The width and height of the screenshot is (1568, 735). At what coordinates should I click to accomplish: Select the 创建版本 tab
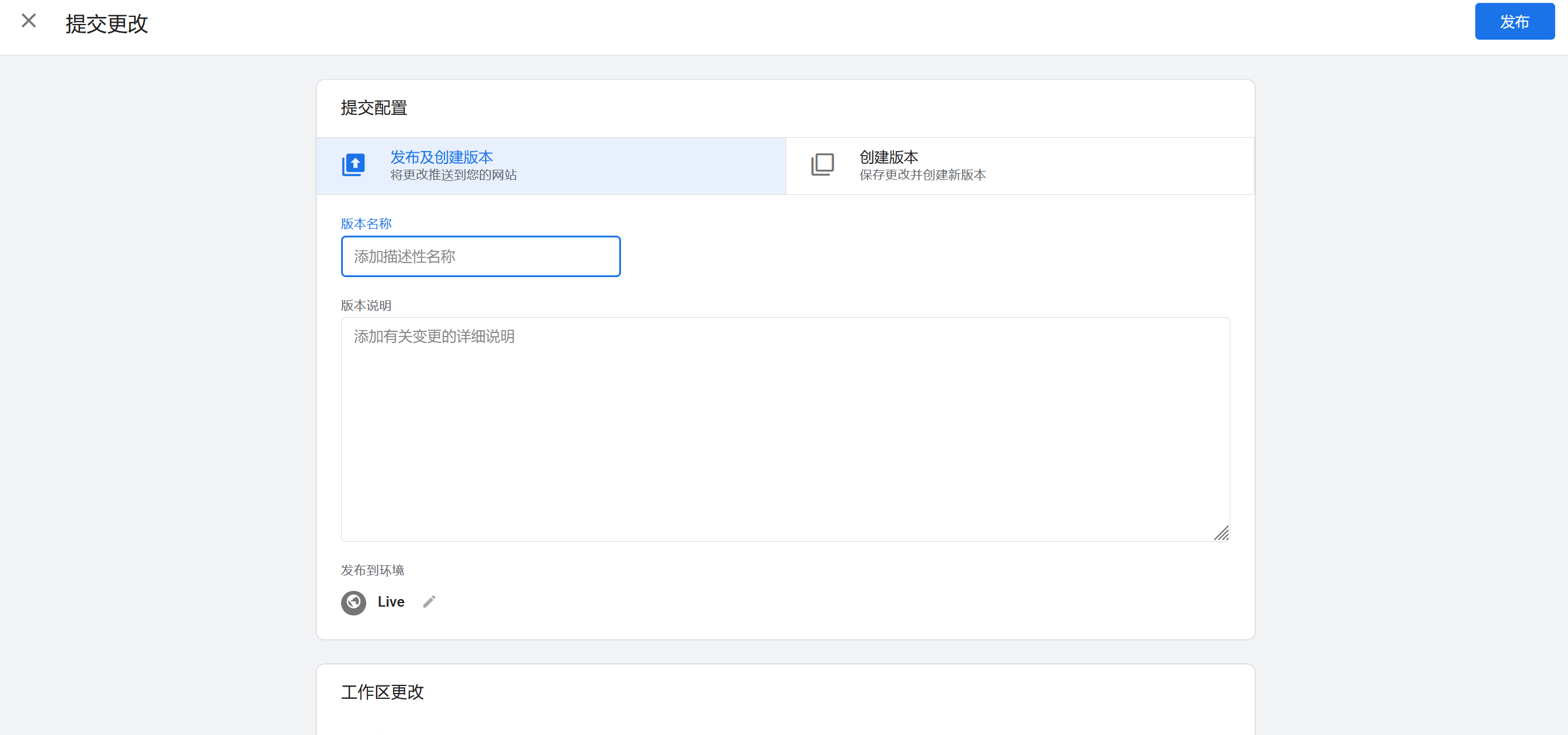(1019, 166)
